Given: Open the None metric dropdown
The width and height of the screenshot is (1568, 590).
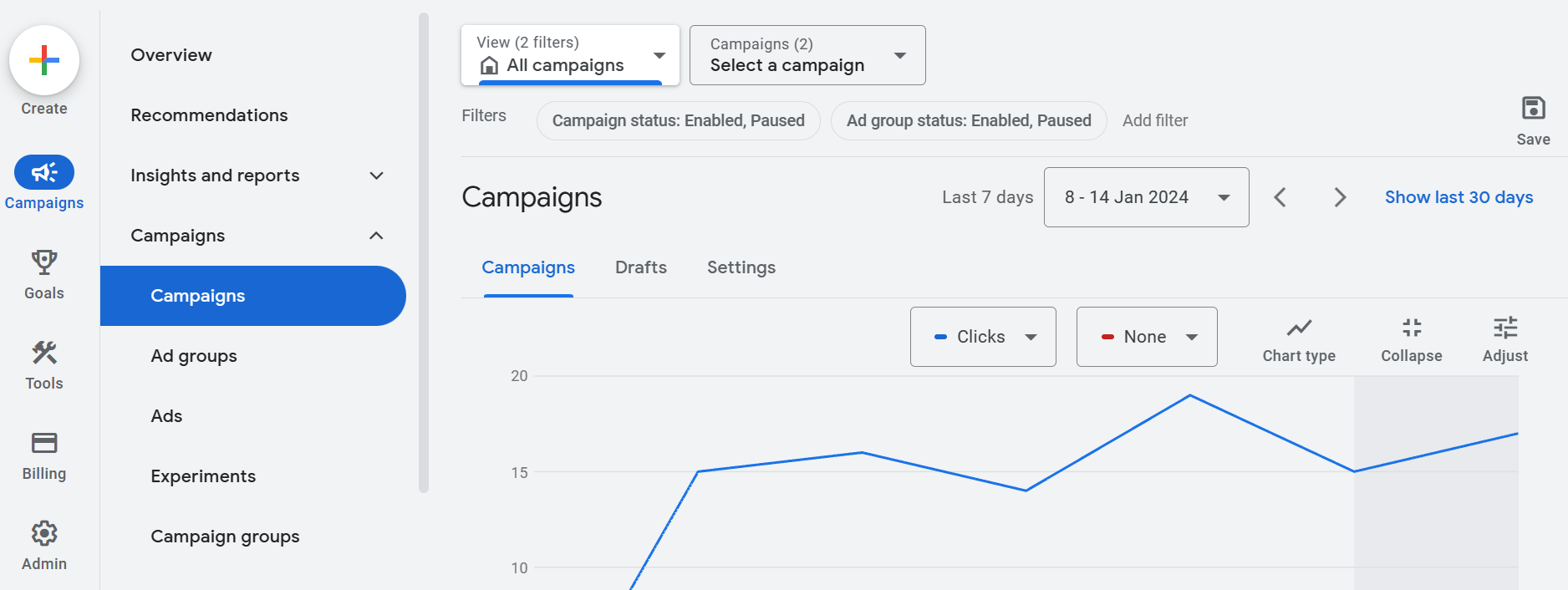Looking at the screenshot, I should (1147, 337).
